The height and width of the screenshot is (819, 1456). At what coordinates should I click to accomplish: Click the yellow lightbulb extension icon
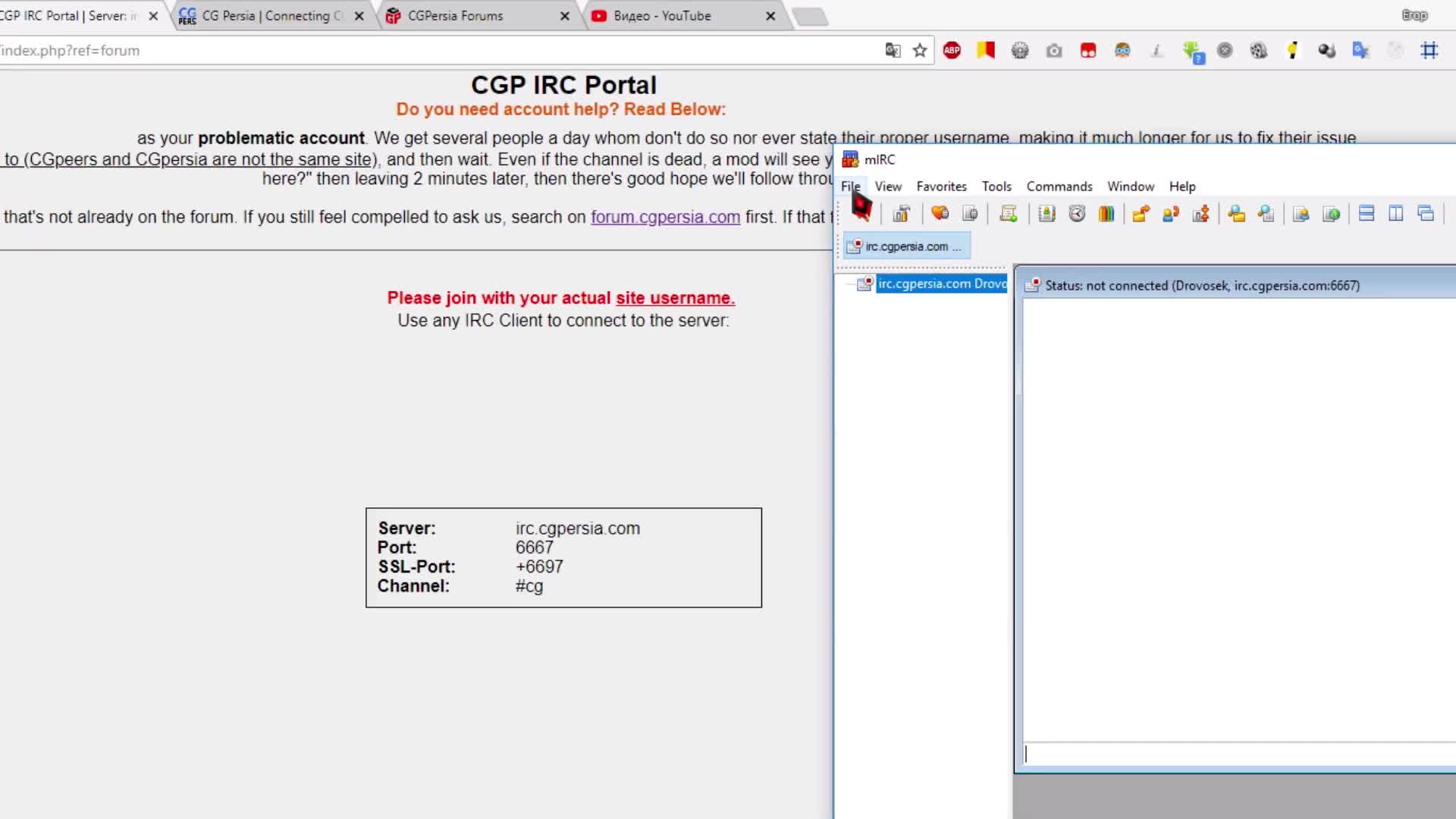click(x=1292, y=51)
